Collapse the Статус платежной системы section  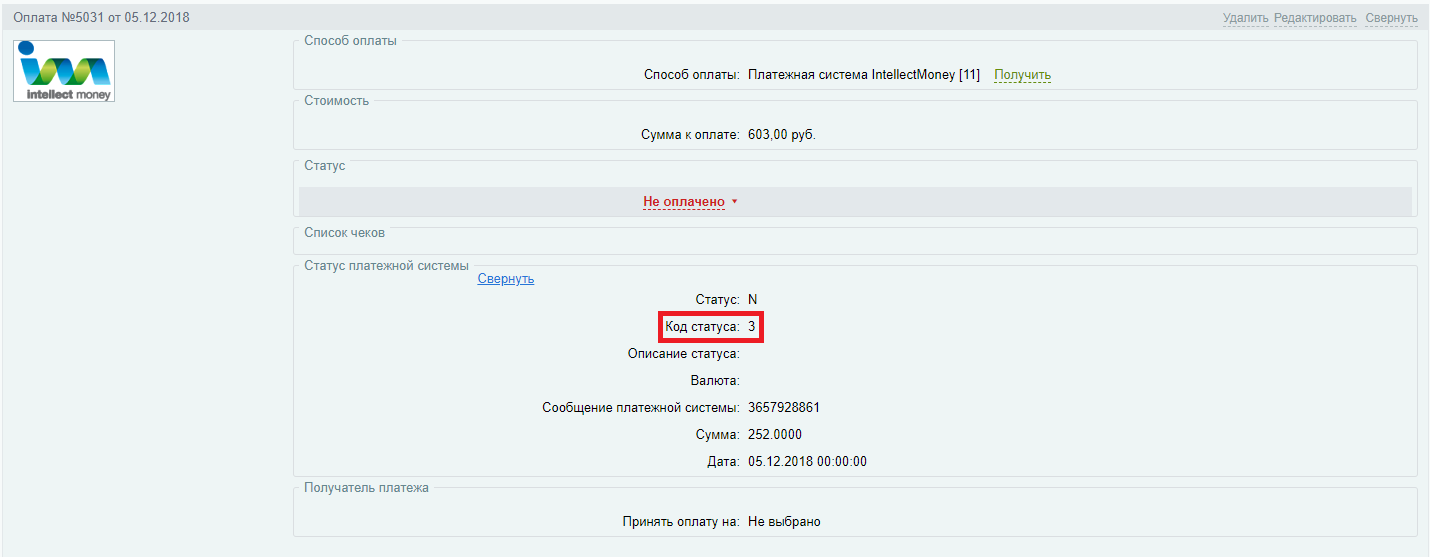coord(505,279)
